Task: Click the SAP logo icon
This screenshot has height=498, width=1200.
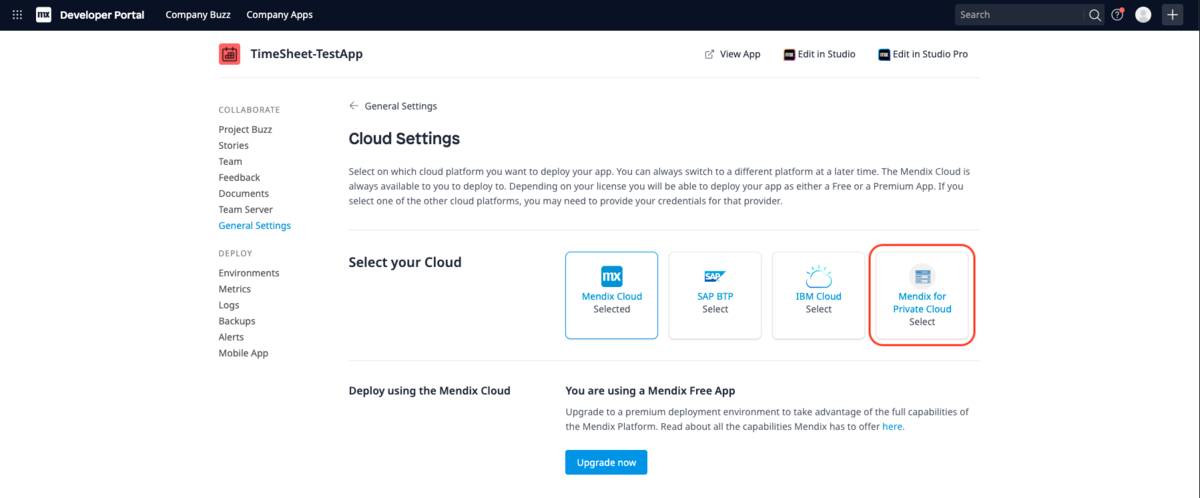Action: click(715, 277)
